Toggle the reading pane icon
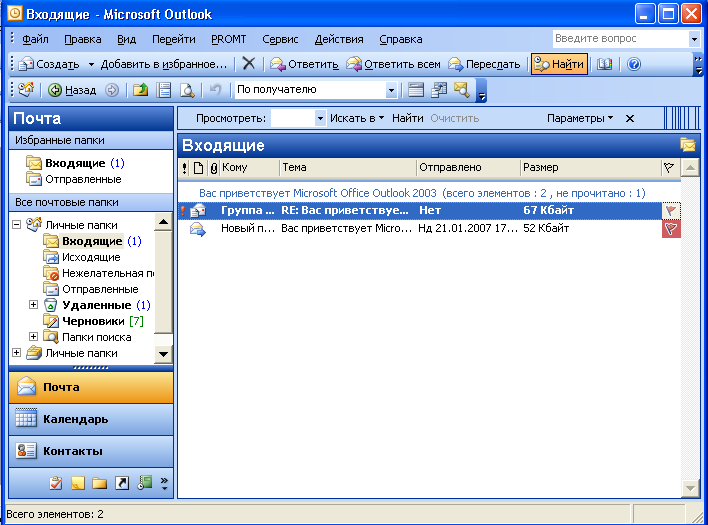 pos(164,90)
